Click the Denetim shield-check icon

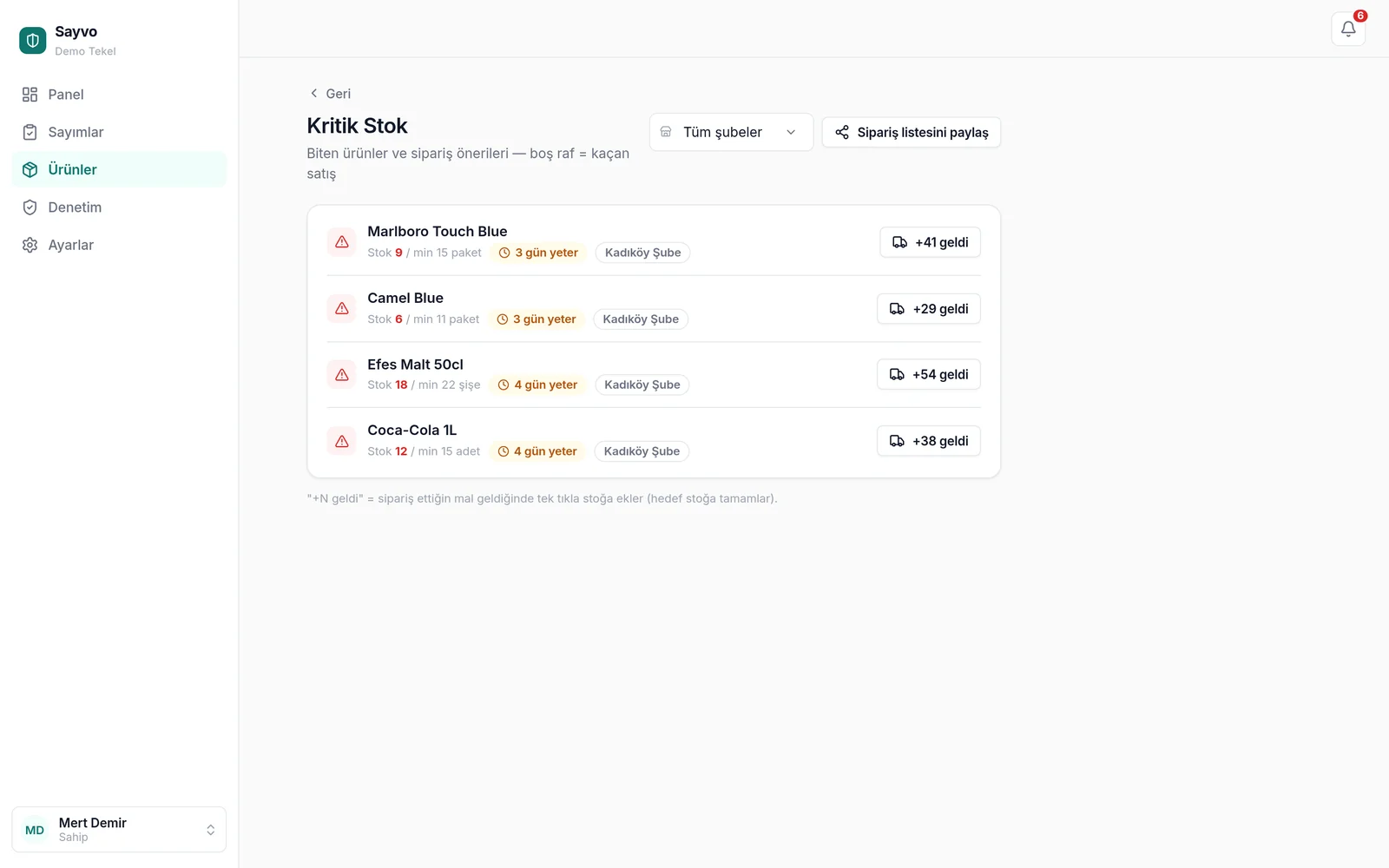pos(30,207)
